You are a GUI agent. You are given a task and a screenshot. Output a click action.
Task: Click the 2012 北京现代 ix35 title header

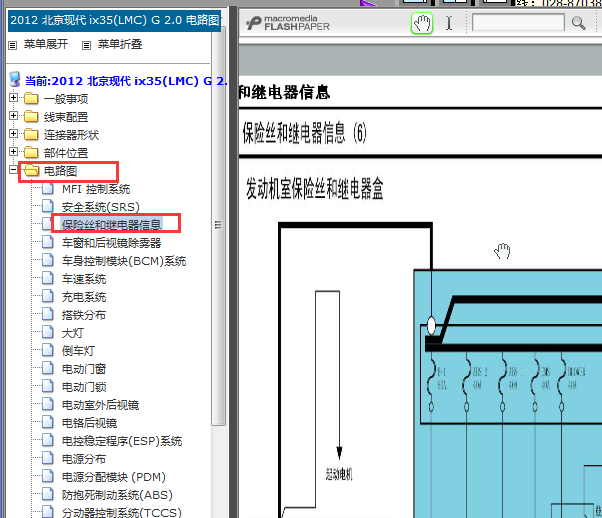coord(114,20)
